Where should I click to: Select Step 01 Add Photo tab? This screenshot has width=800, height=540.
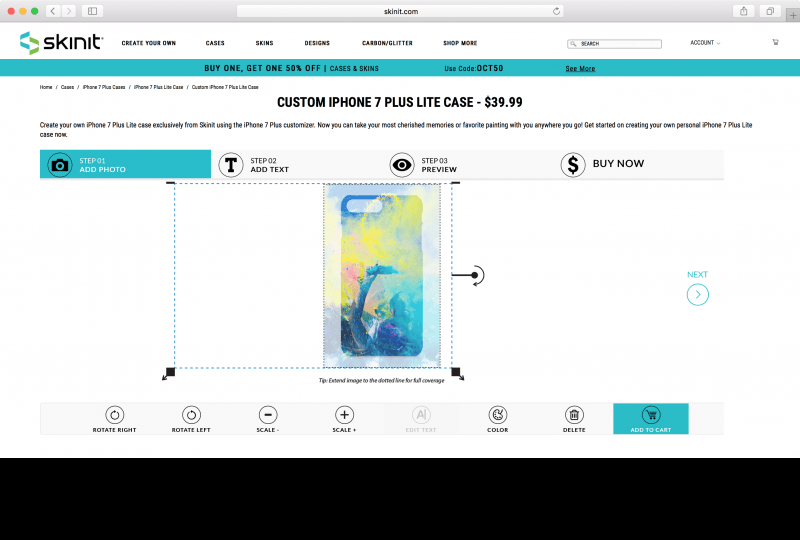(126, 164)
